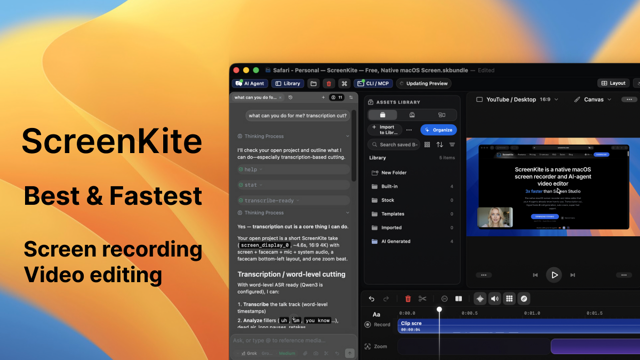The width and height of the screenshot is (640, 360).
Task: Delete selected clip with red trash
Action: pyautogui.click(x=408, y=299)
